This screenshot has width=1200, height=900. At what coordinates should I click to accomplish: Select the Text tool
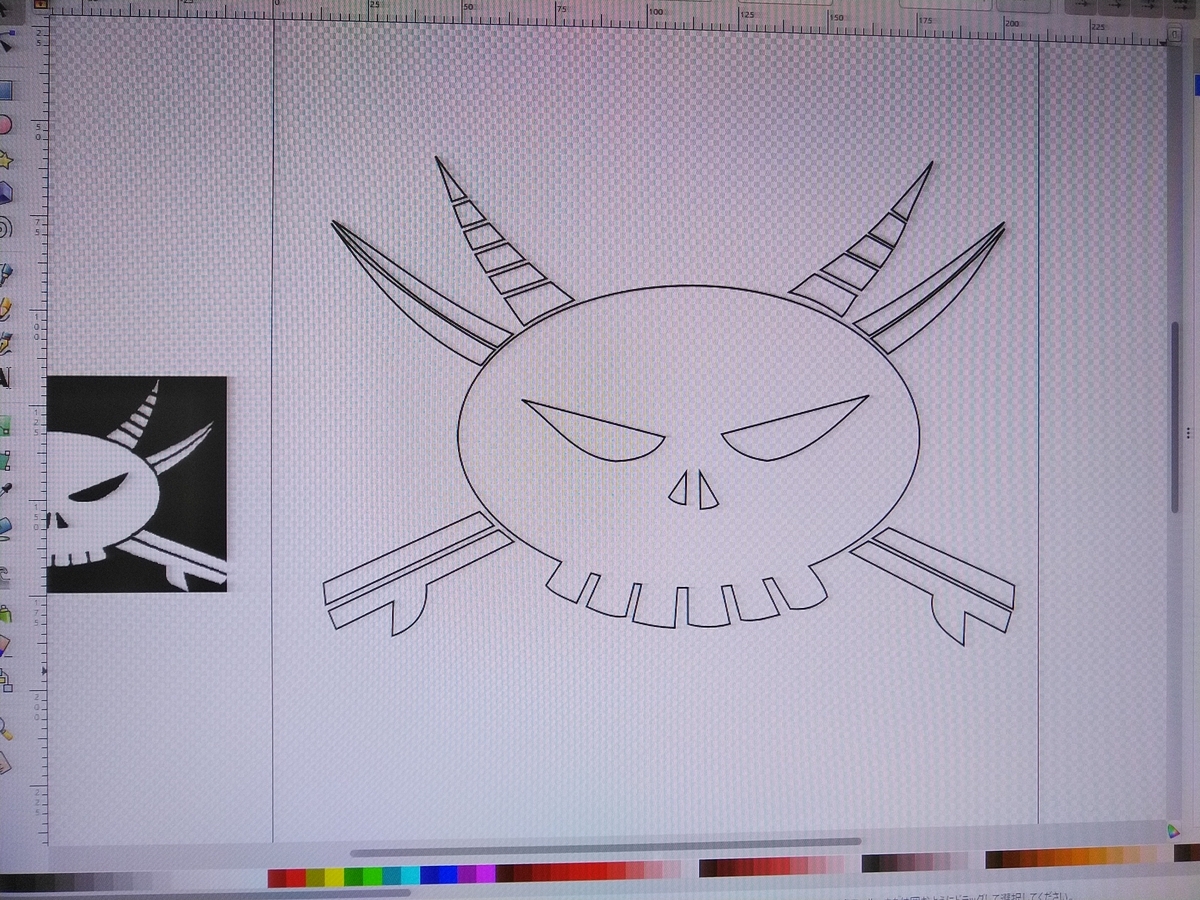point(4,378)
